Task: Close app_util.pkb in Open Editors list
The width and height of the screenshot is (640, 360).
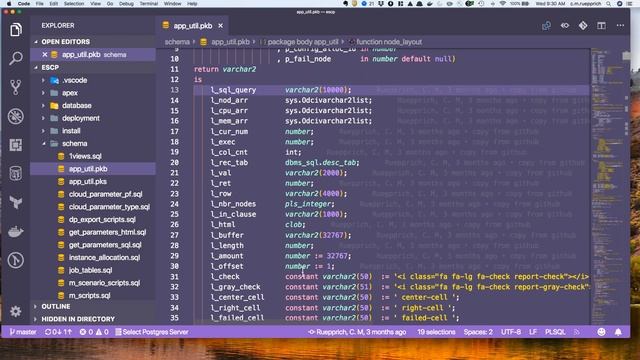Action: (44, 54)
